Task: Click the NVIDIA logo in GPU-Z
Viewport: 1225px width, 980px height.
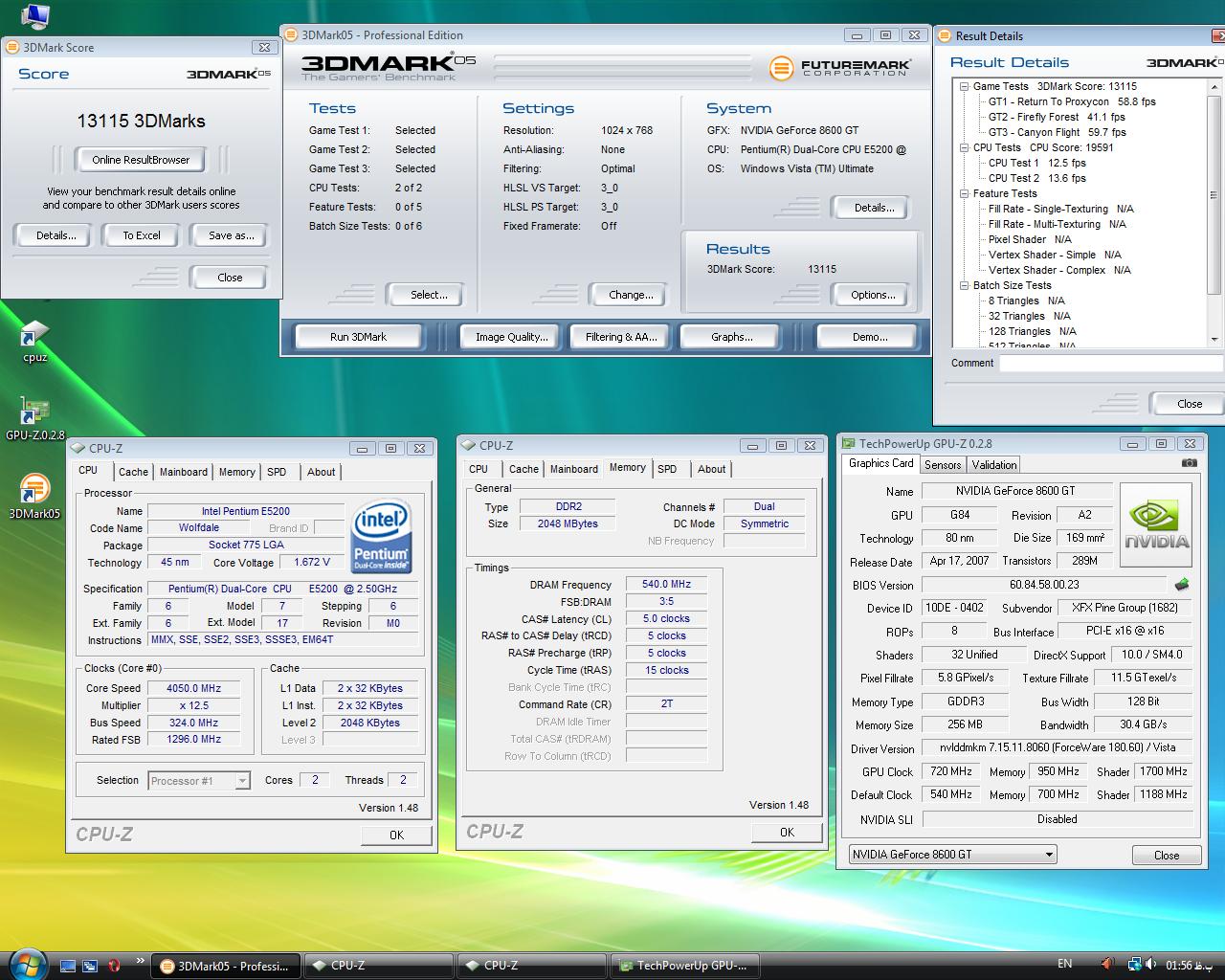Action: point(1156,524)
